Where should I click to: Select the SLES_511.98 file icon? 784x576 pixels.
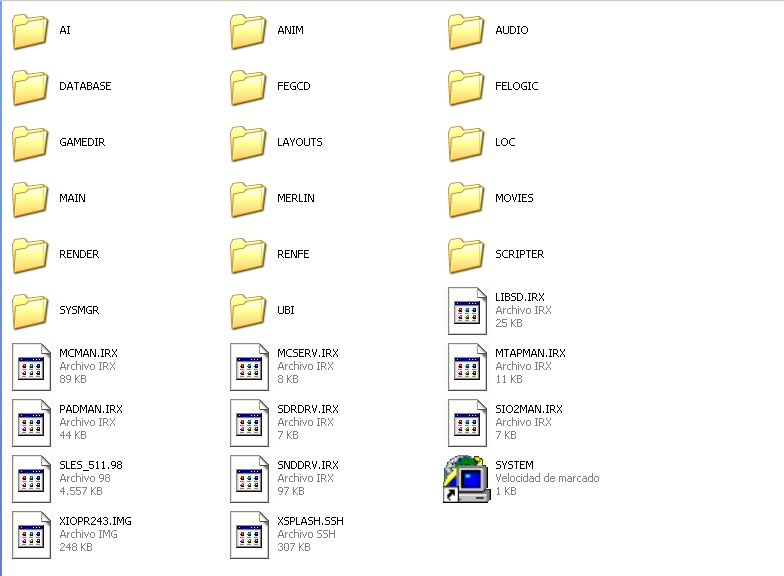(x=31, y=478)
